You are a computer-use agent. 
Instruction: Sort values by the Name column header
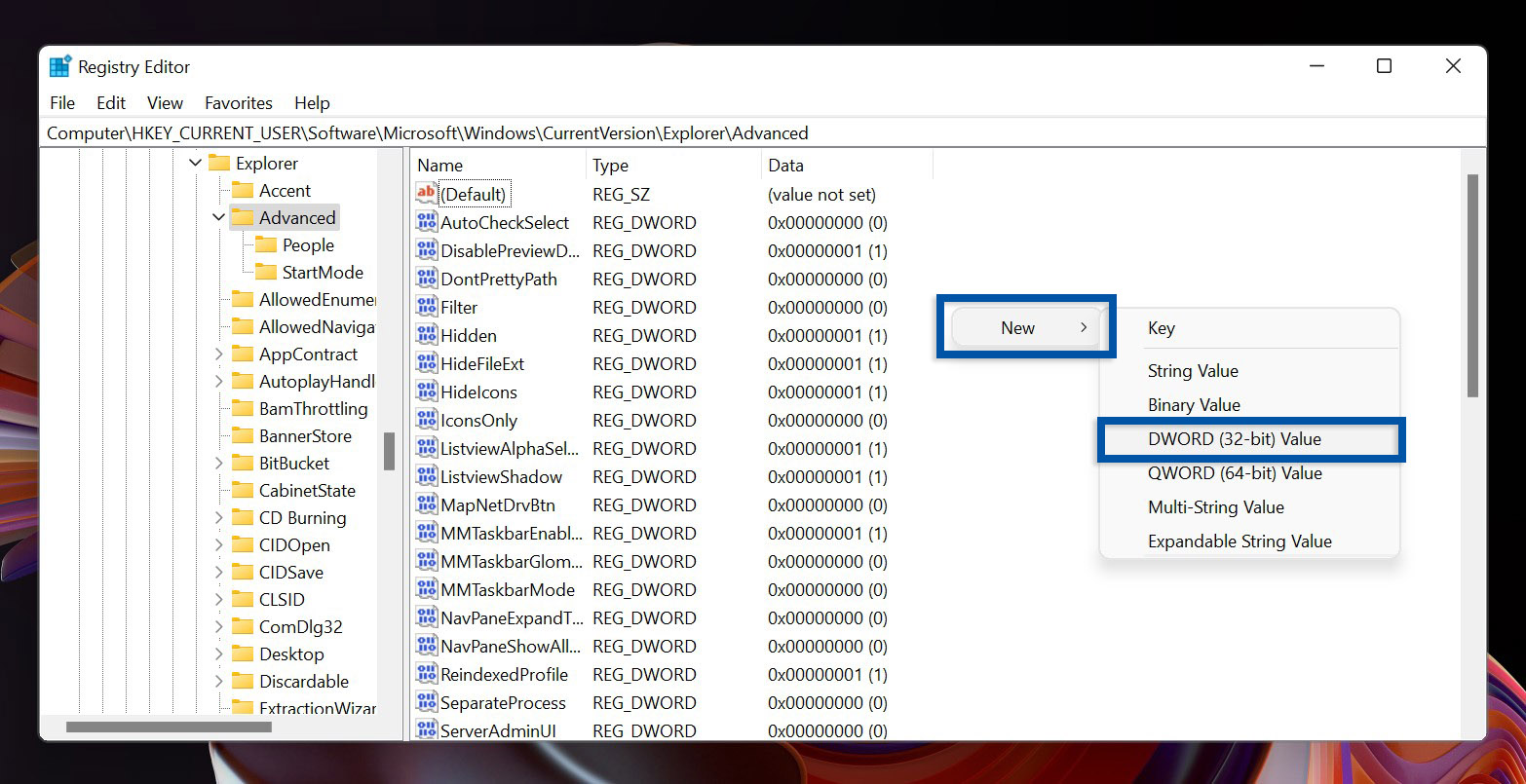click(x=439, y=165)
